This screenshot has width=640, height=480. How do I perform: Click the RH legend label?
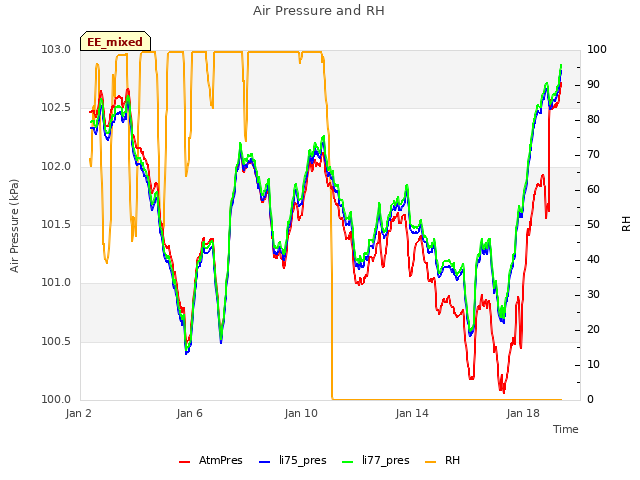pyautogui.click(x=452, y=460)
